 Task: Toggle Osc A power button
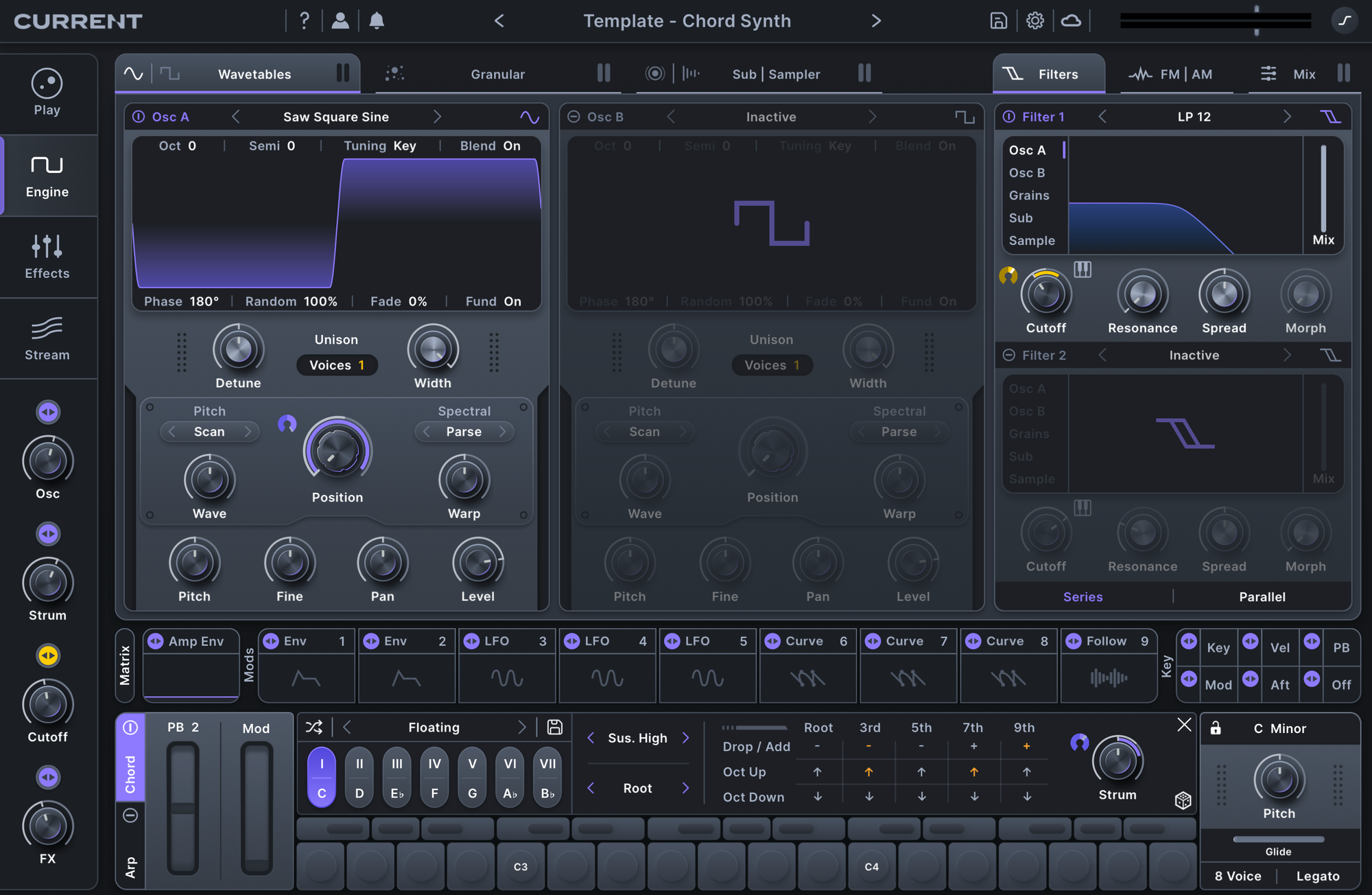(139, 117)
